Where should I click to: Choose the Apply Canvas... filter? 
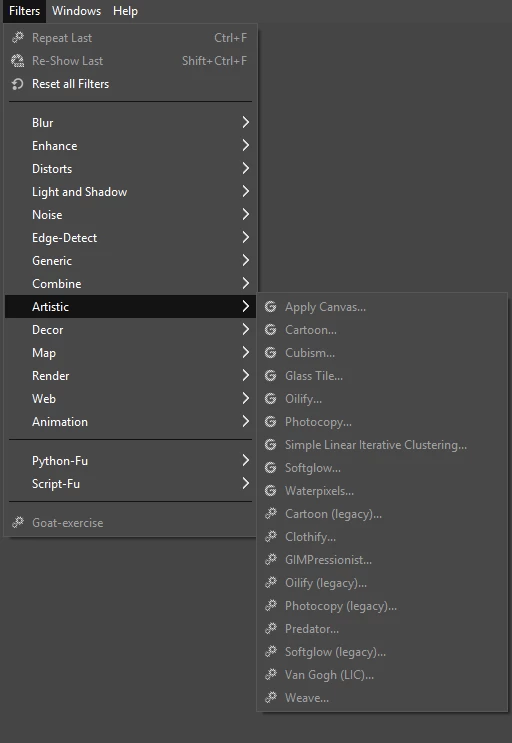(x=382, y=307)
